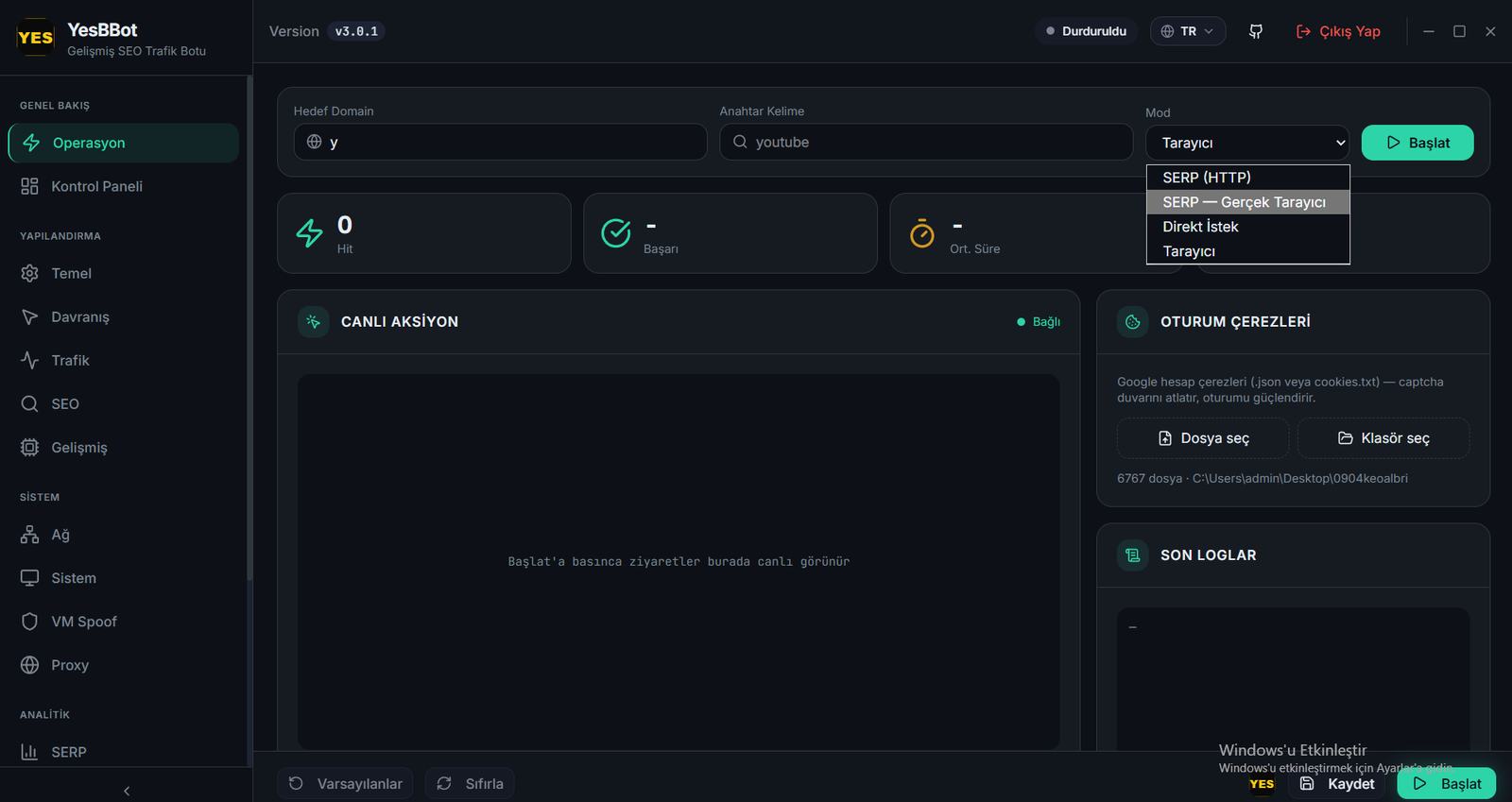The height and width of the screenshot is (802, 1512).
Task: Open SERP analytics in the sidebar
Action: pyautogui.click(x=124, y=752)
